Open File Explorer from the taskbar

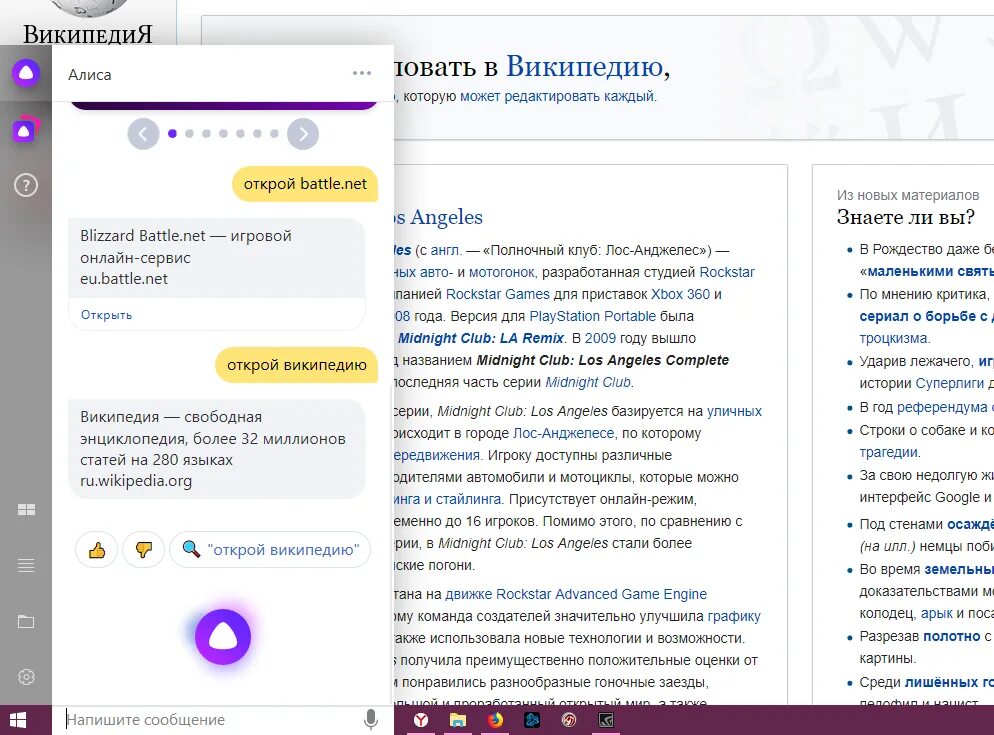(458, 720)
